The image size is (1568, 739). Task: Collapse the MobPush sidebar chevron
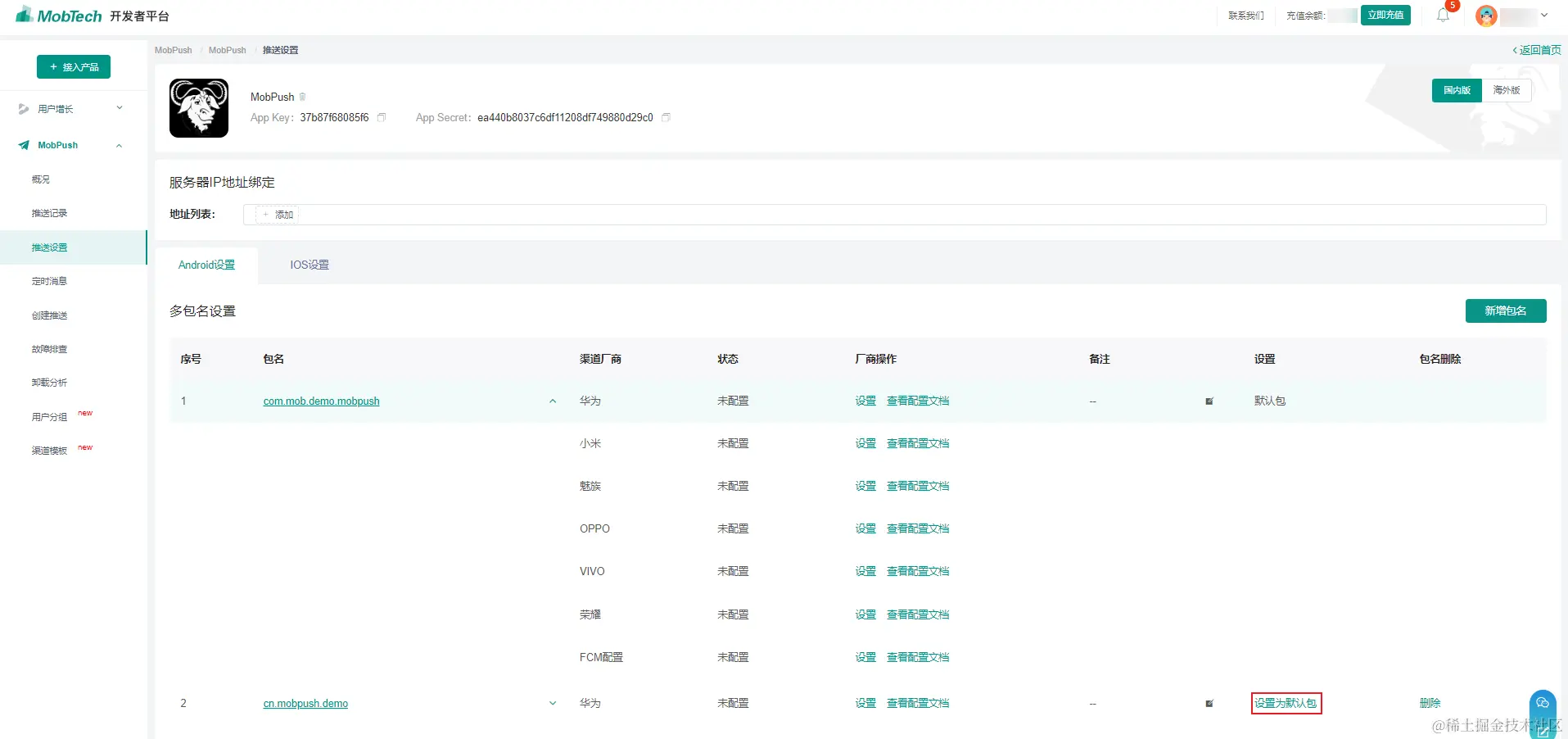point(120,145)
